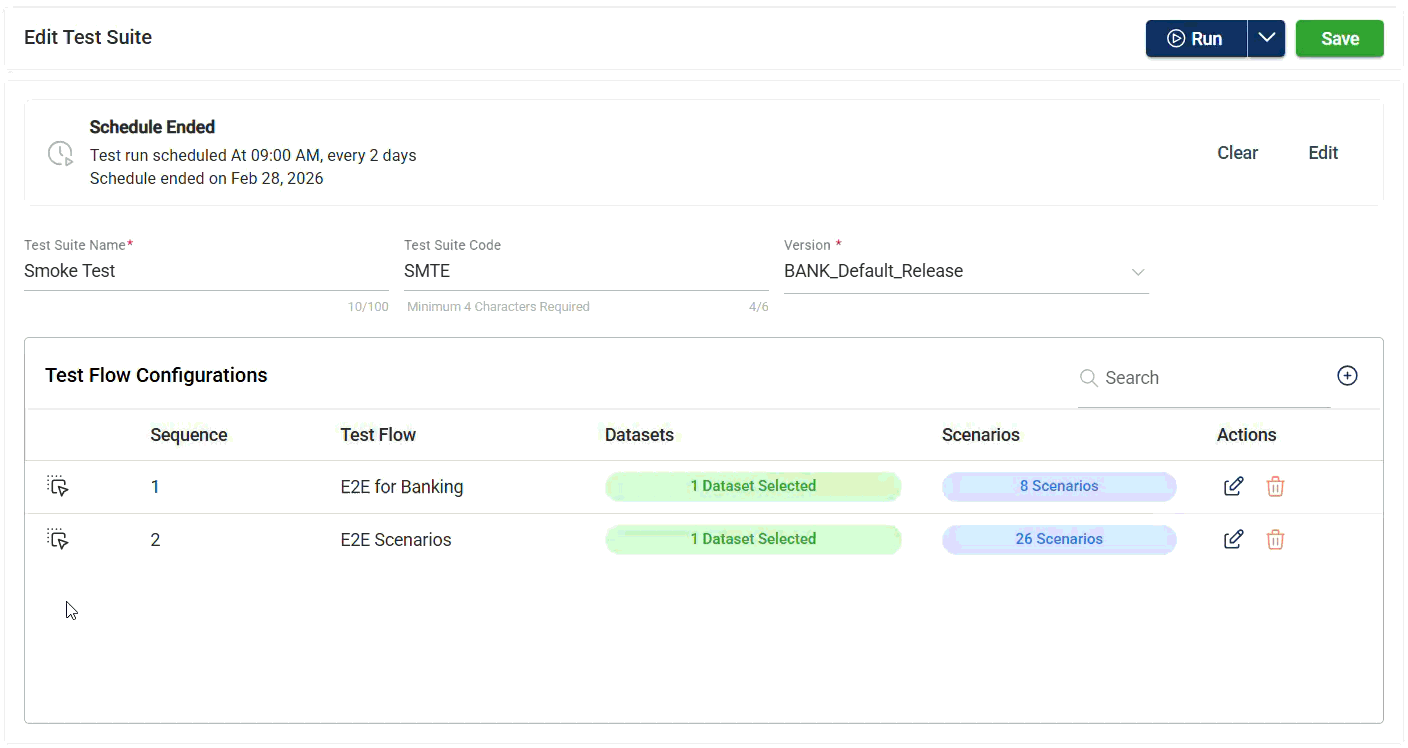This screenshot has width=1408, height=748.
Task: Open dataset selection for E2E for Banking
Action: pyautogui.click(x=753, y=486)
